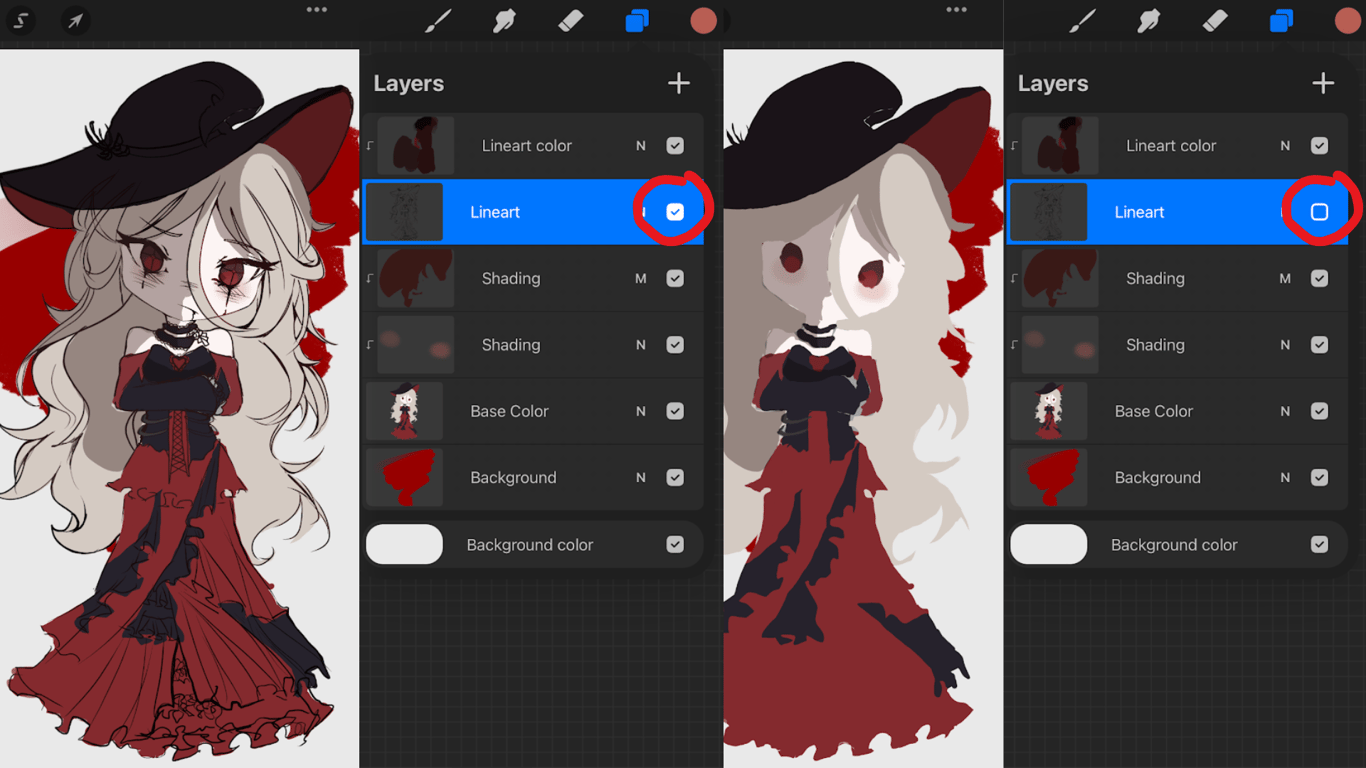The height and width of the screenshot is (768, 1366).
Task: Select the Base Color layer in left panel
Action: (x=532, y=411)
